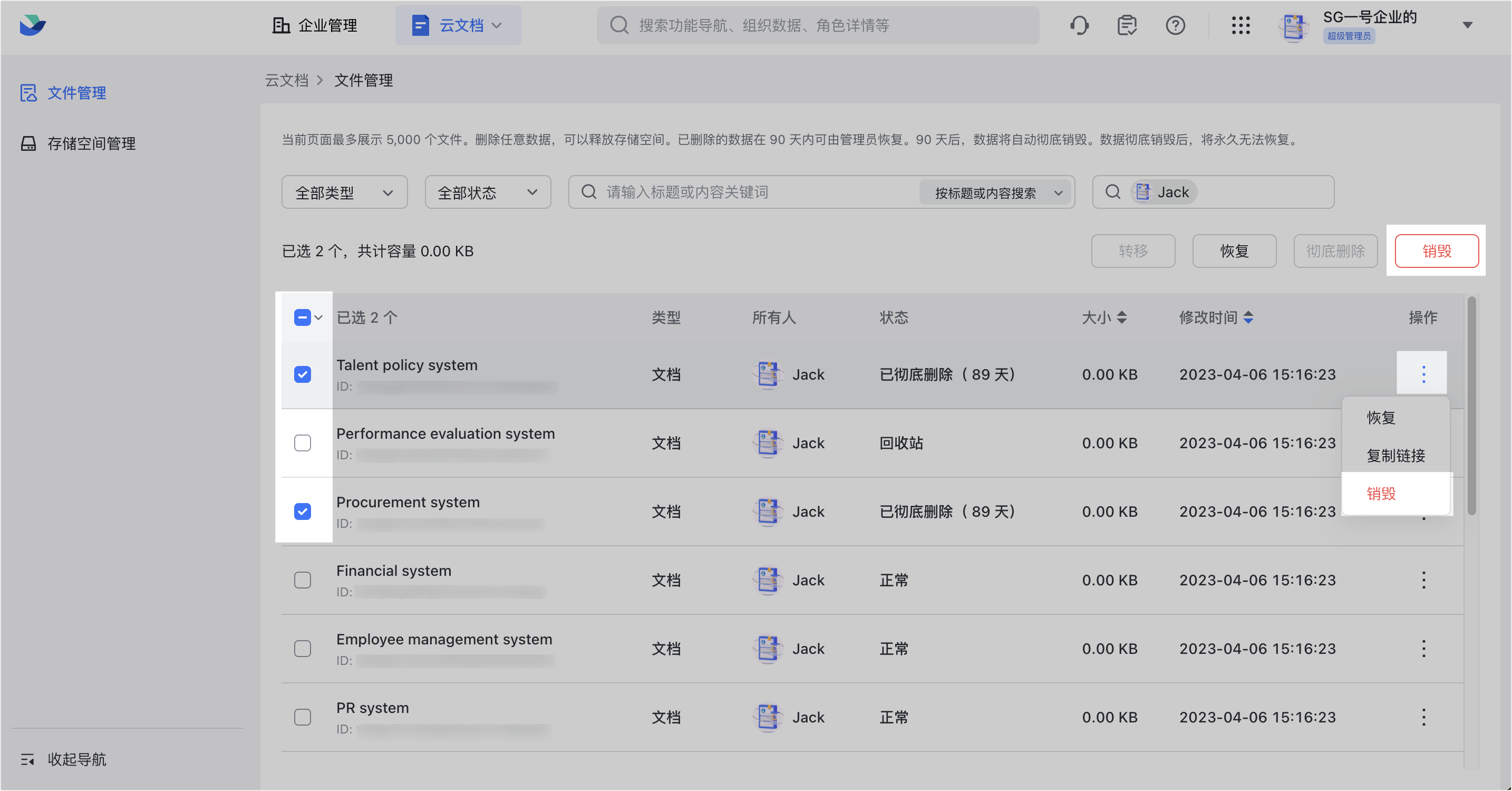Open three-dot menu for PR system
The image size is (1512, 791).
(1423, 717)
